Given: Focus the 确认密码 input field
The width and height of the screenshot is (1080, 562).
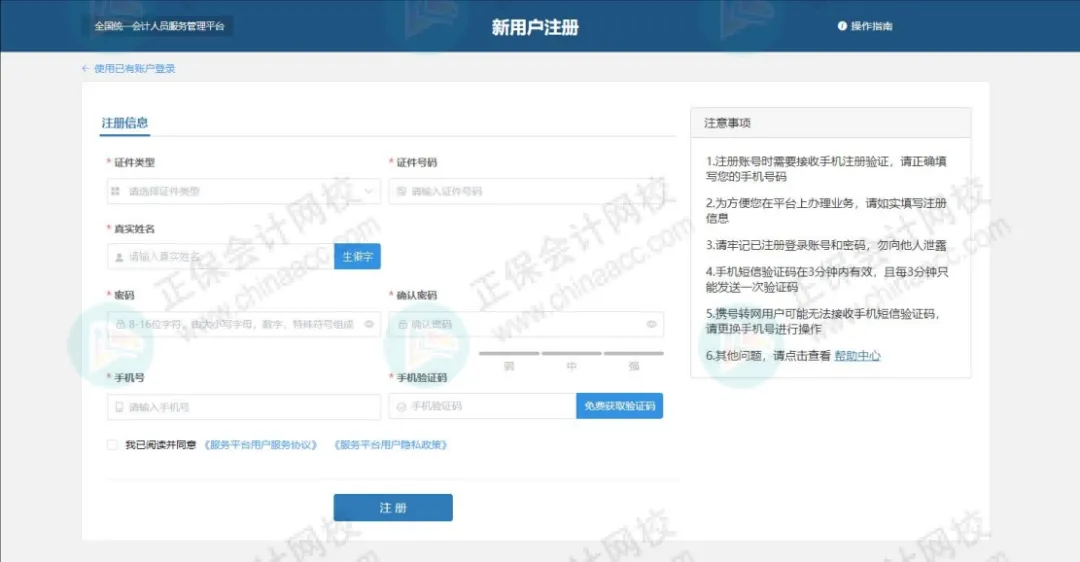Looking at the screenshot, I should tap(526, 324).
